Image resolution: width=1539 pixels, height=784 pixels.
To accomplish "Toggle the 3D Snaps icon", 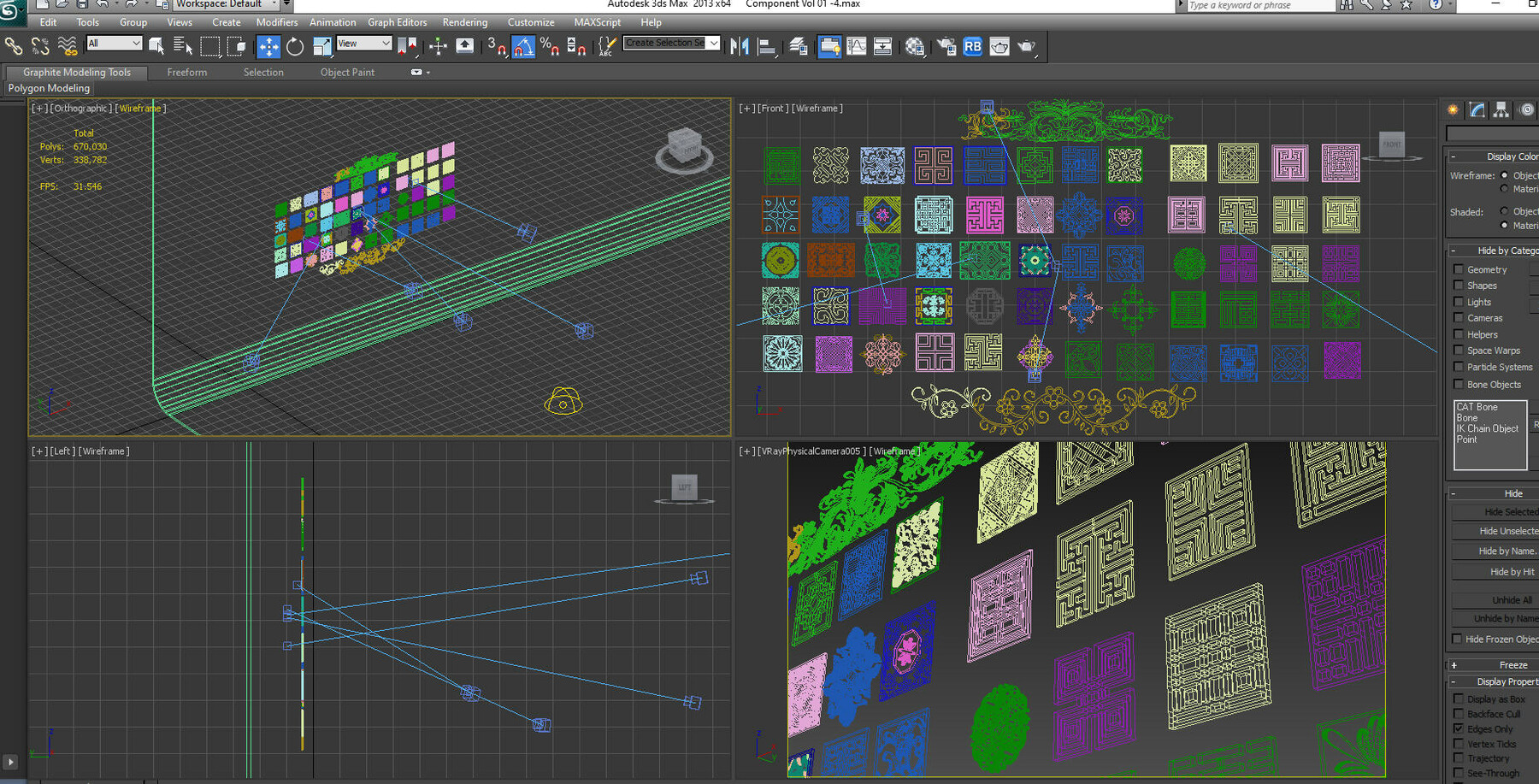I will (x=497, y=46).
